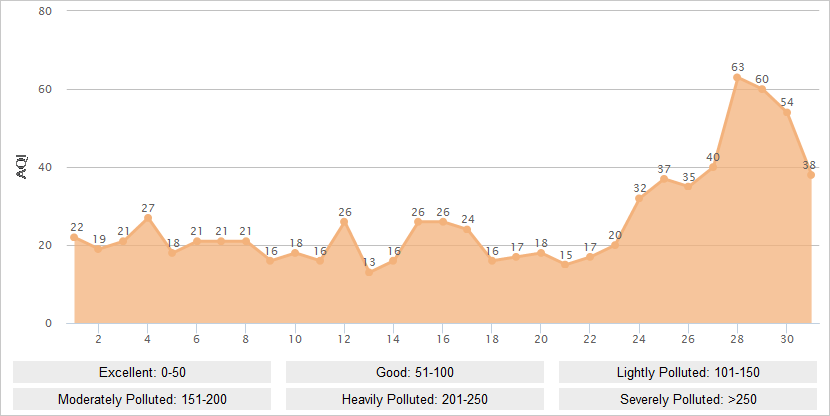Click the Excellent: 0-50 legend box
The height and width of the screenshot is (416, 830).
(142, 372)
